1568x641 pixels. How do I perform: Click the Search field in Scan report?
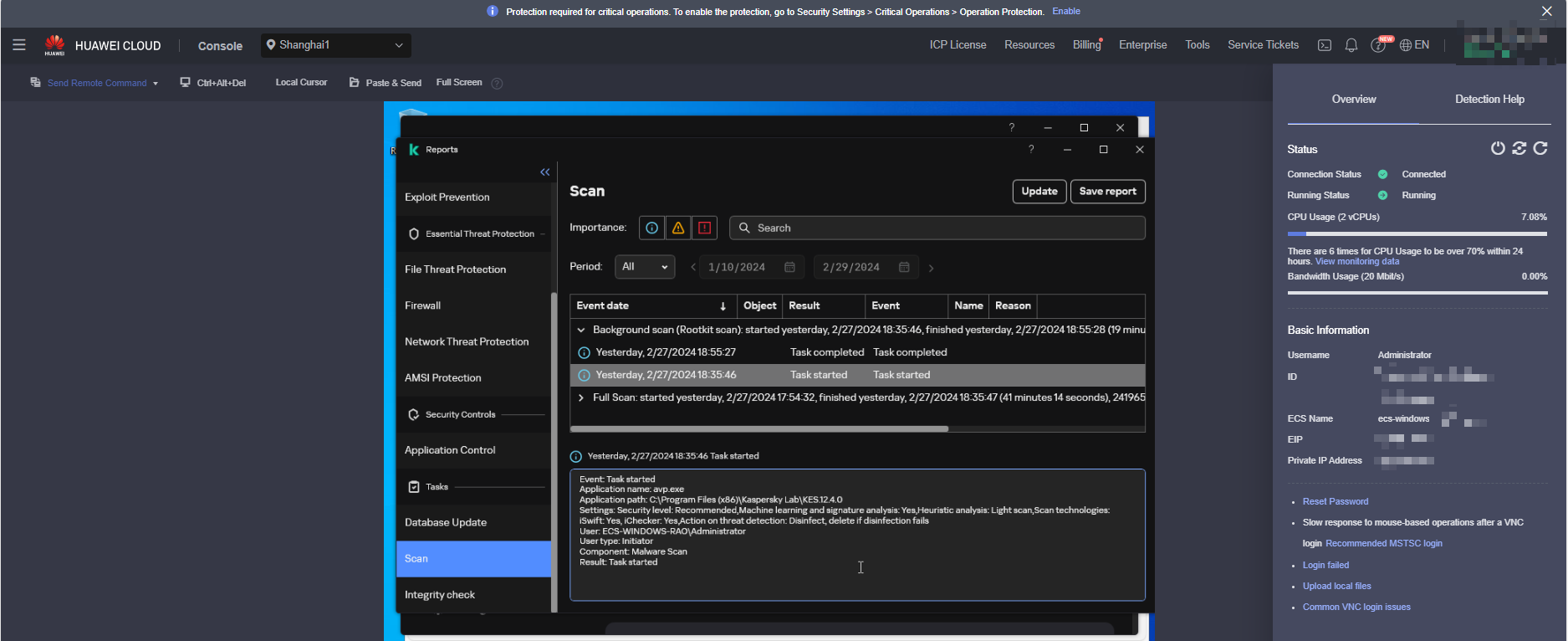(937, 228)
